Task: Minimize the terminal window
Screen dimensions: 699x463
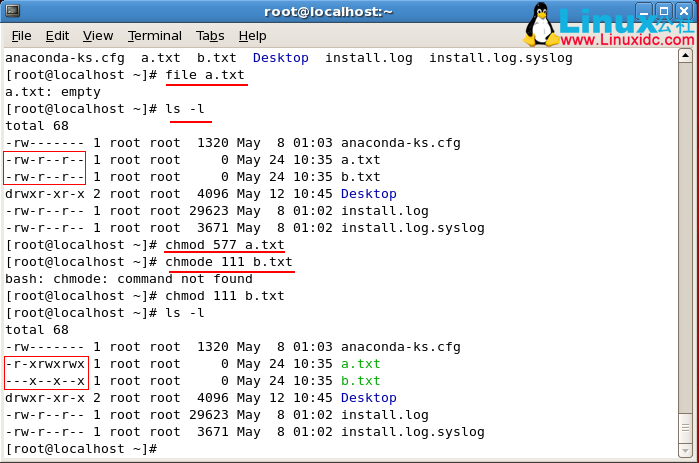Action: click(643, 12)
